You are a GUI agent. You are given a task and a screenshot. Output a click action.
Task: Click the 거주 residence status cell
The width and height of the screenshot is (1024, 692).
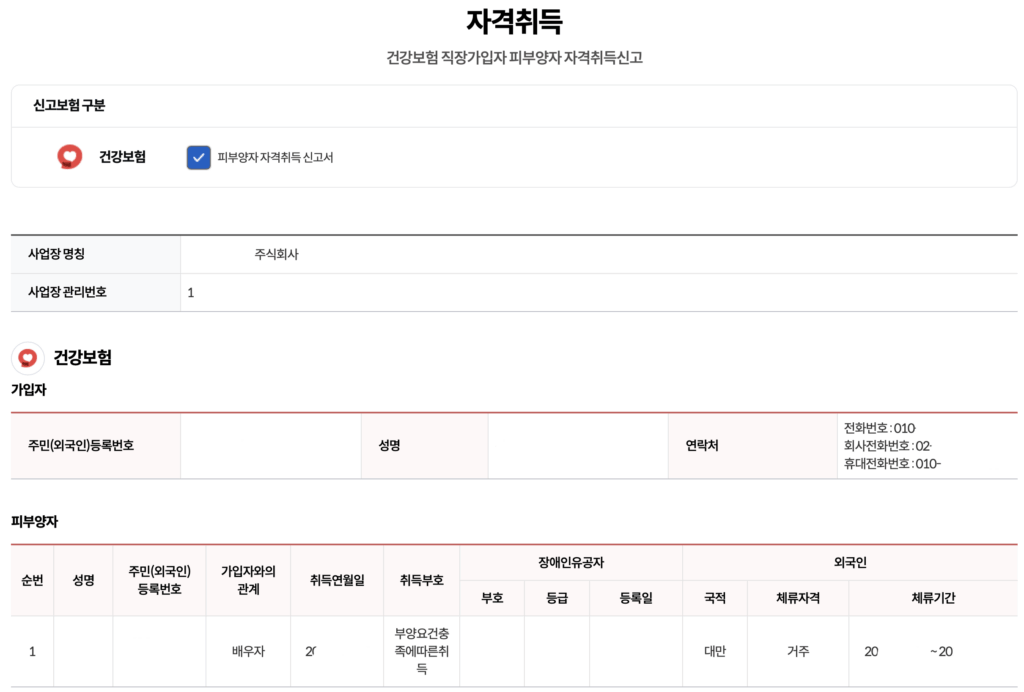[797, 651]
